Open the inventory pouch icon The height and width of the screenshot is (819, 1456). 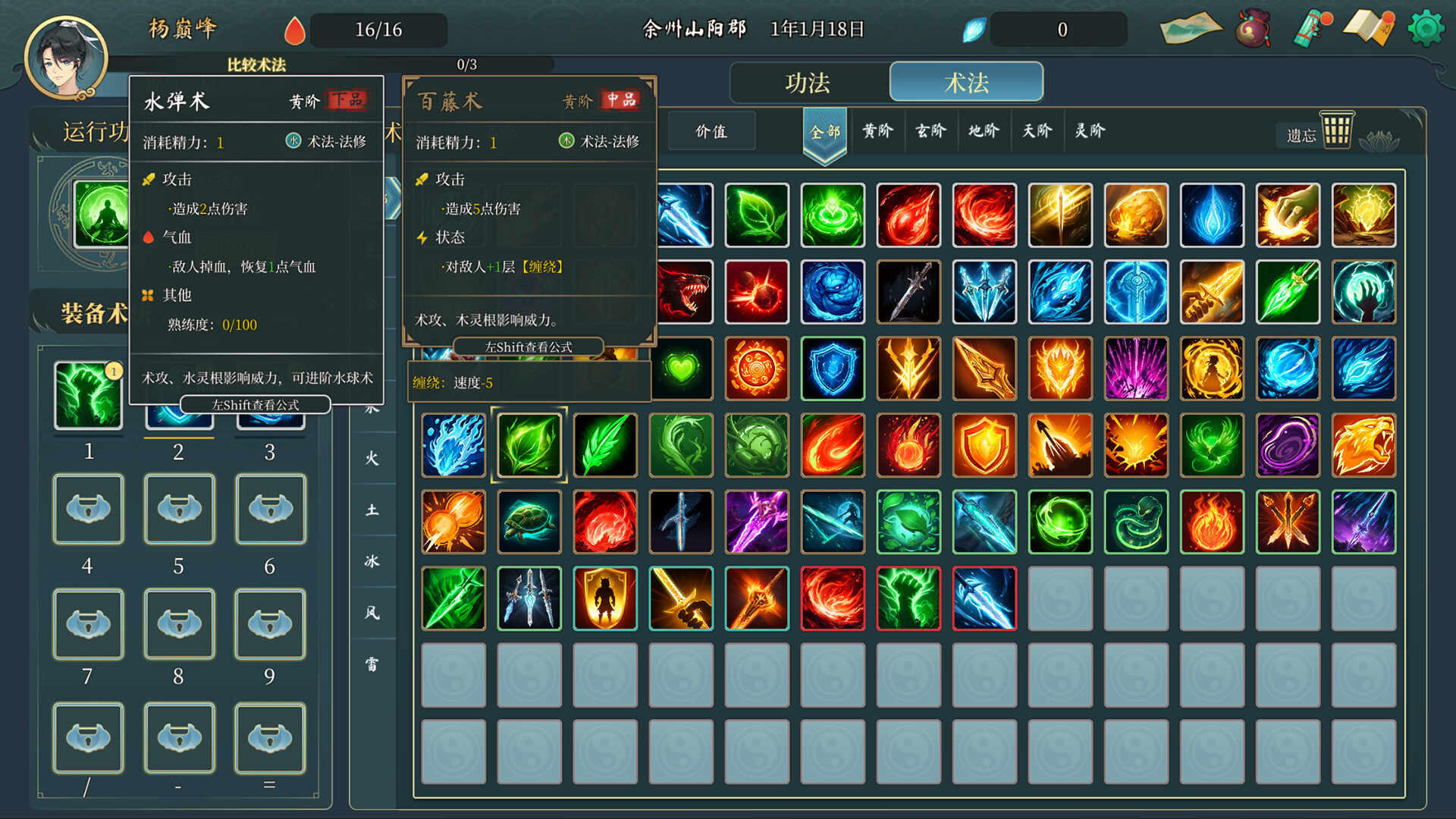tap(1253, 29)
